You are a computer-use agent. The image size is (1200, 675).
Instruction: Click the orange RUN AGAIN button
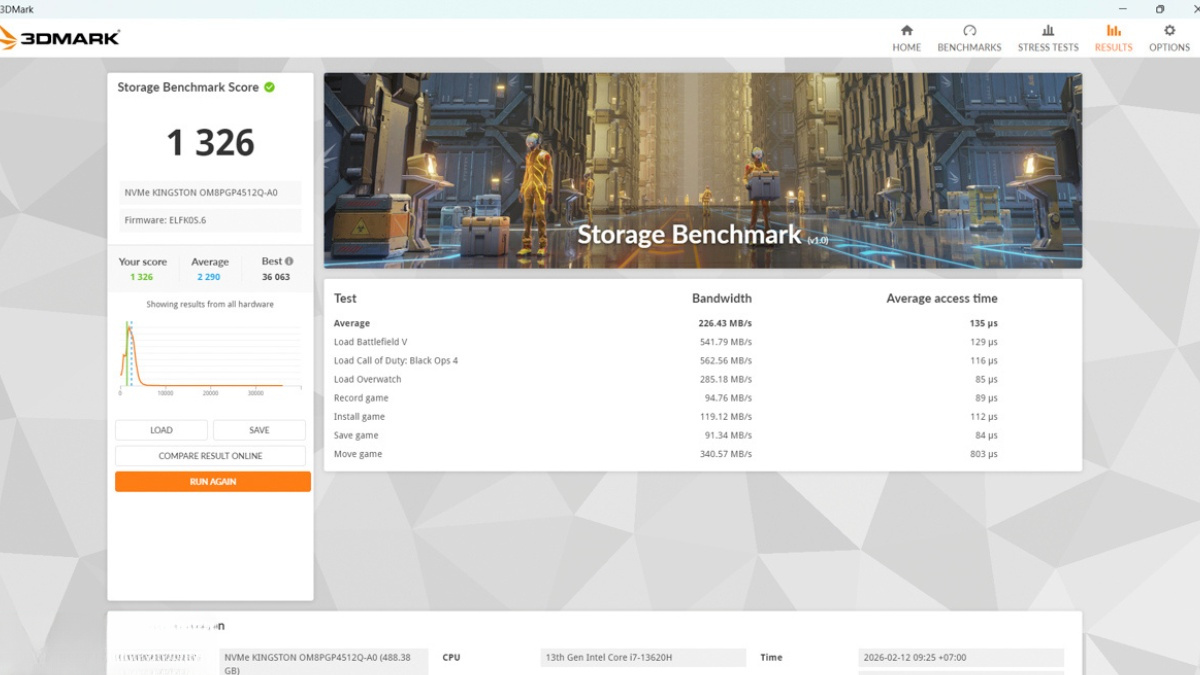pos(213,482)
